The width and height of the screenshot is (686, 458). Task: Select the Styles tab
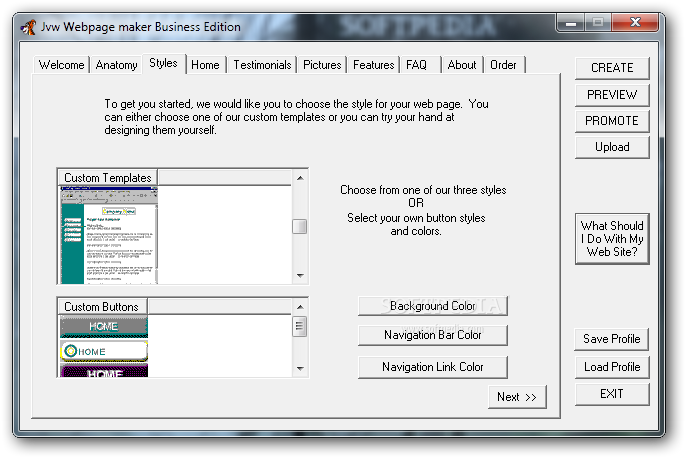[x=164, y=63]
